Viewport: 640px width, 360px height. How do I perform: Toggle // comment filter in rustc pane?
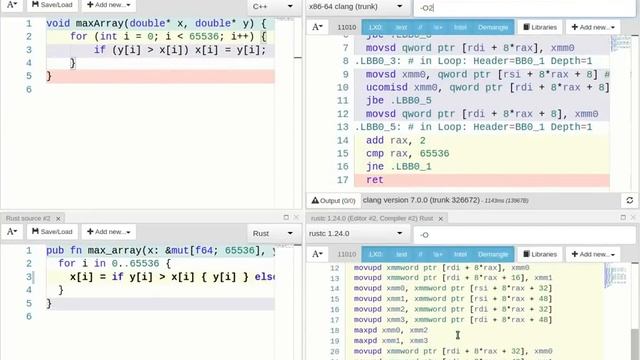[x=420, y=254]
